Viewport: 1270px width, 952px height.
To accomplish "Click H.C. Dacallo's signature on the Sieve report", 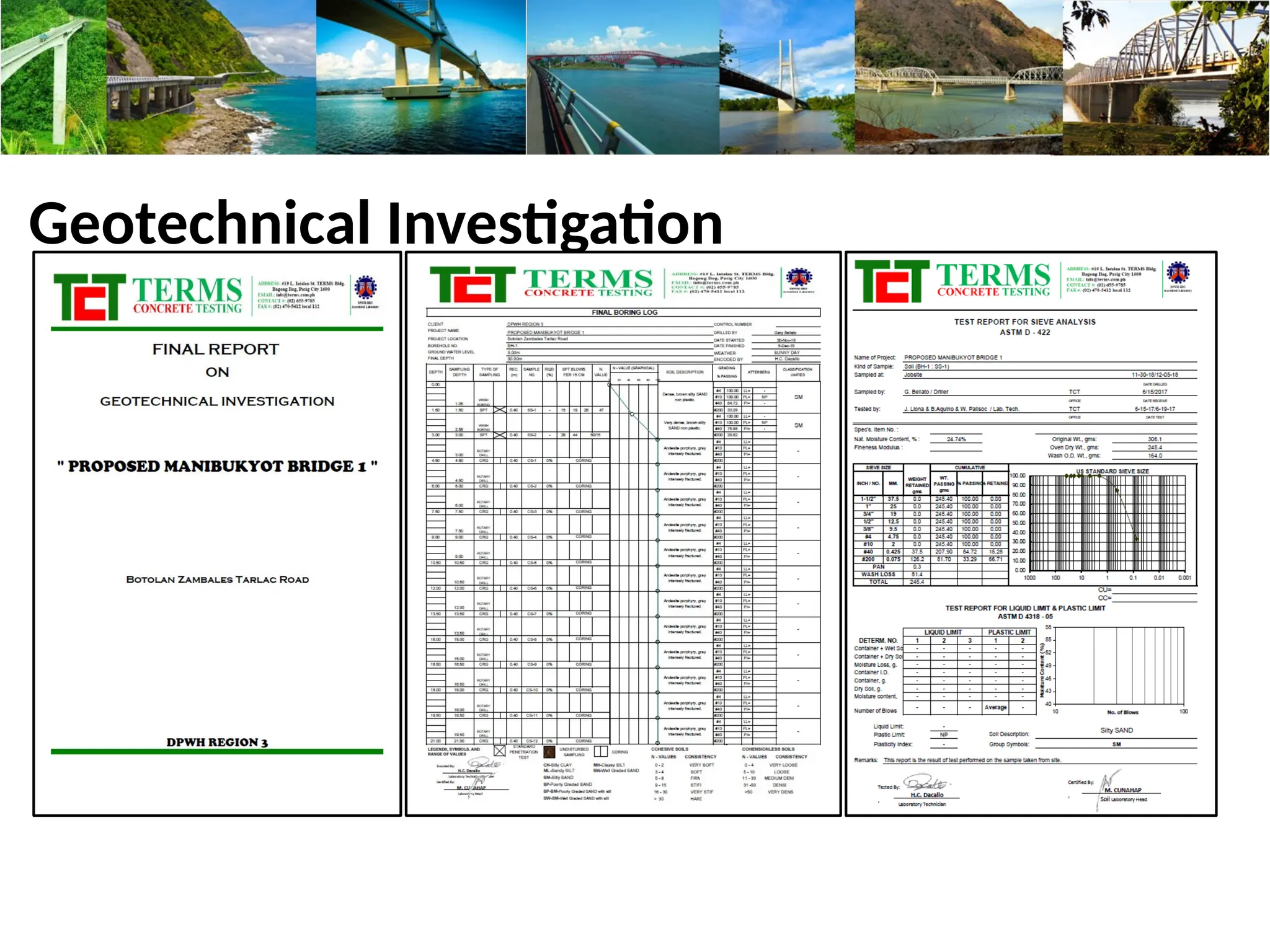I will click(926, 783).
